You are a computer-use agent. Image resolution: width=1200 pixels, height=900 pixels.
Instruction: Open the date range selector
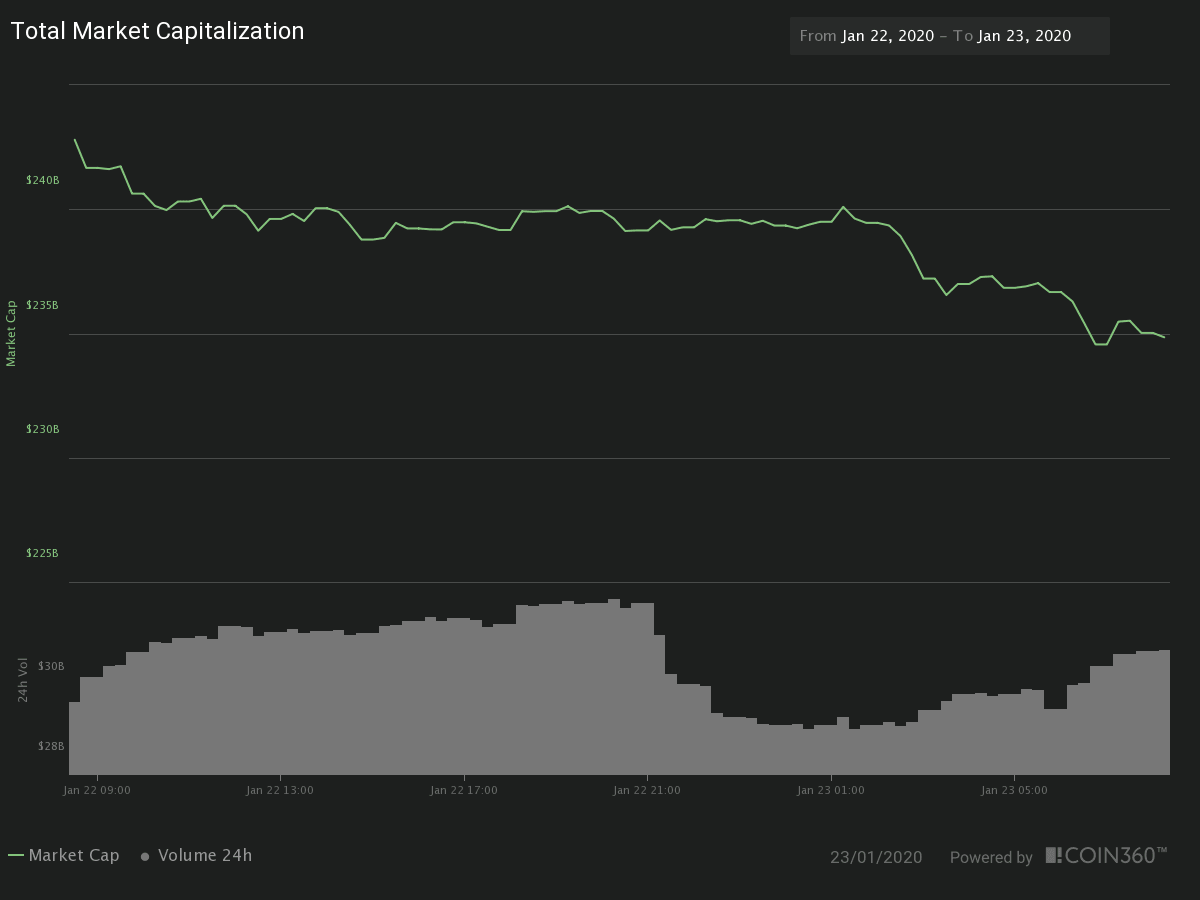(x=949, y=35)
